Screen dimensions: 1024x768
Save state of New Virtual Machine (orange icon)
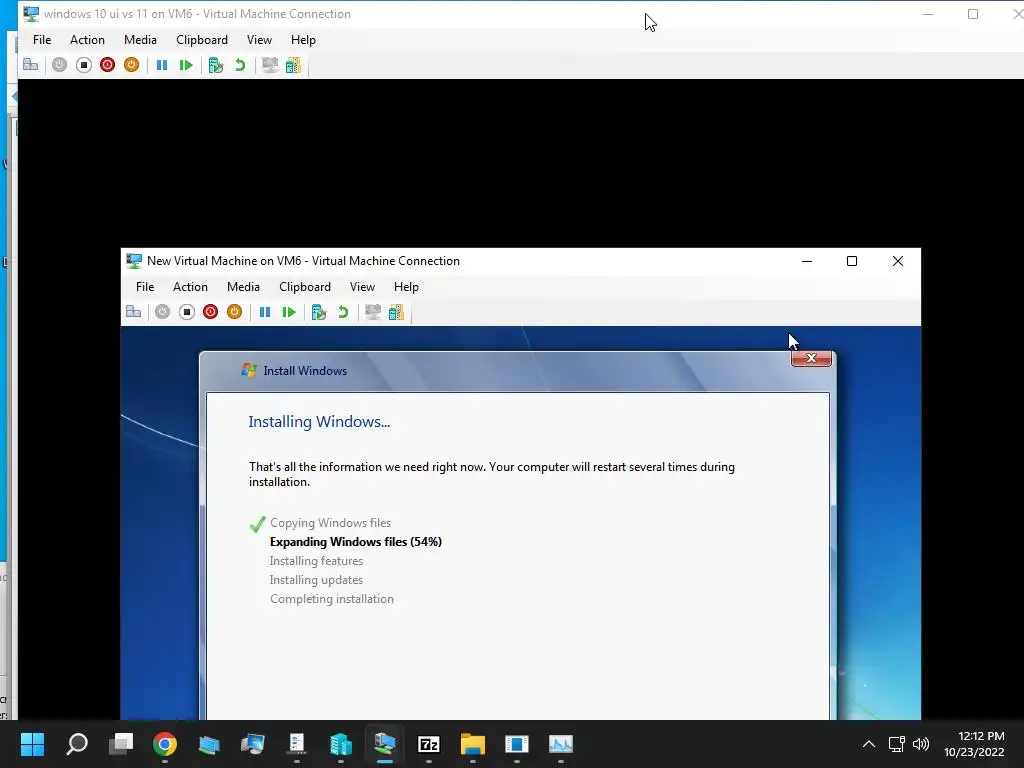click(234, 312)
